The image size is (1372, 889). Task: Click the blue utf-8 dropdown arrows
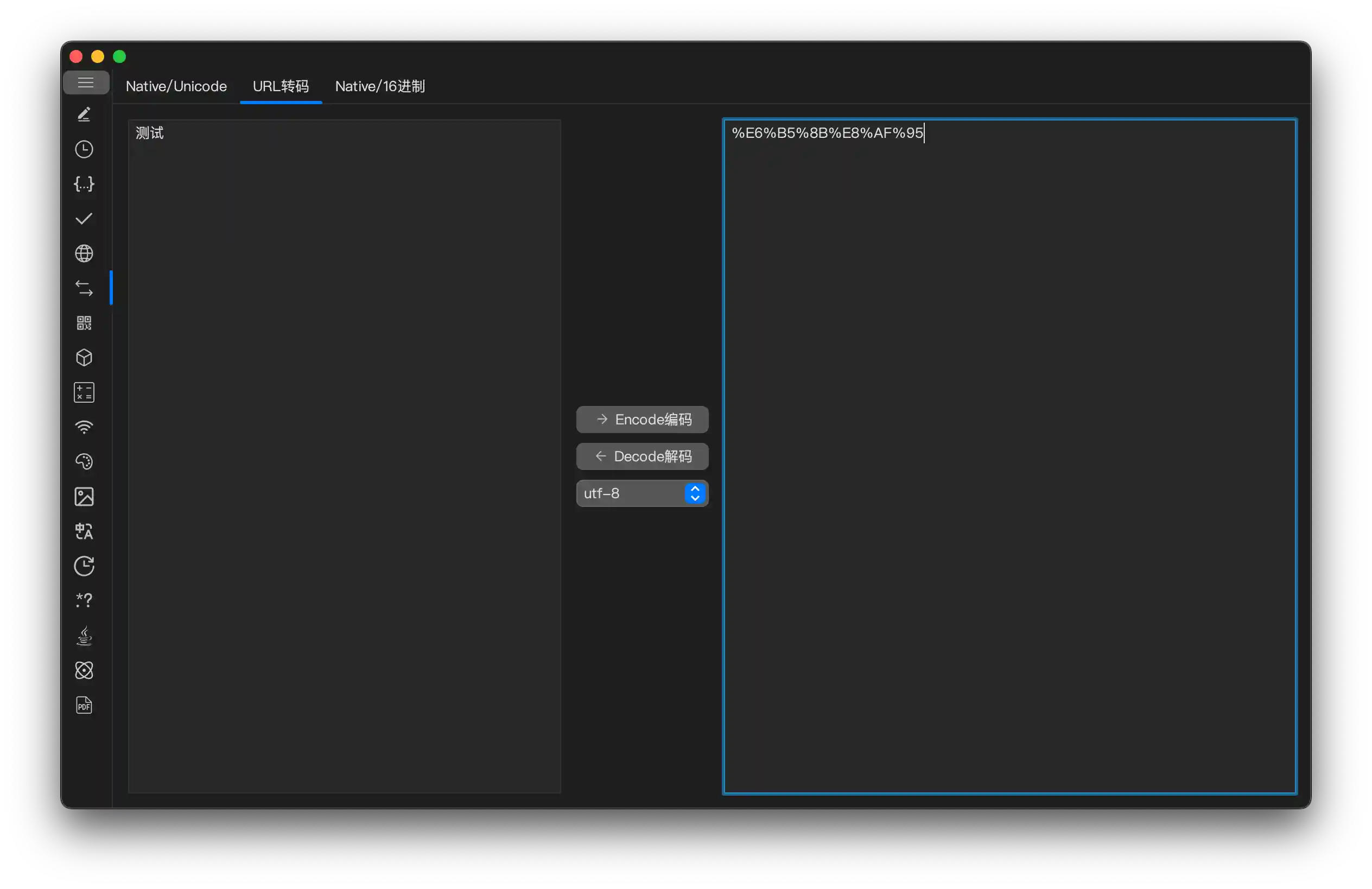[x=695, y=493]
